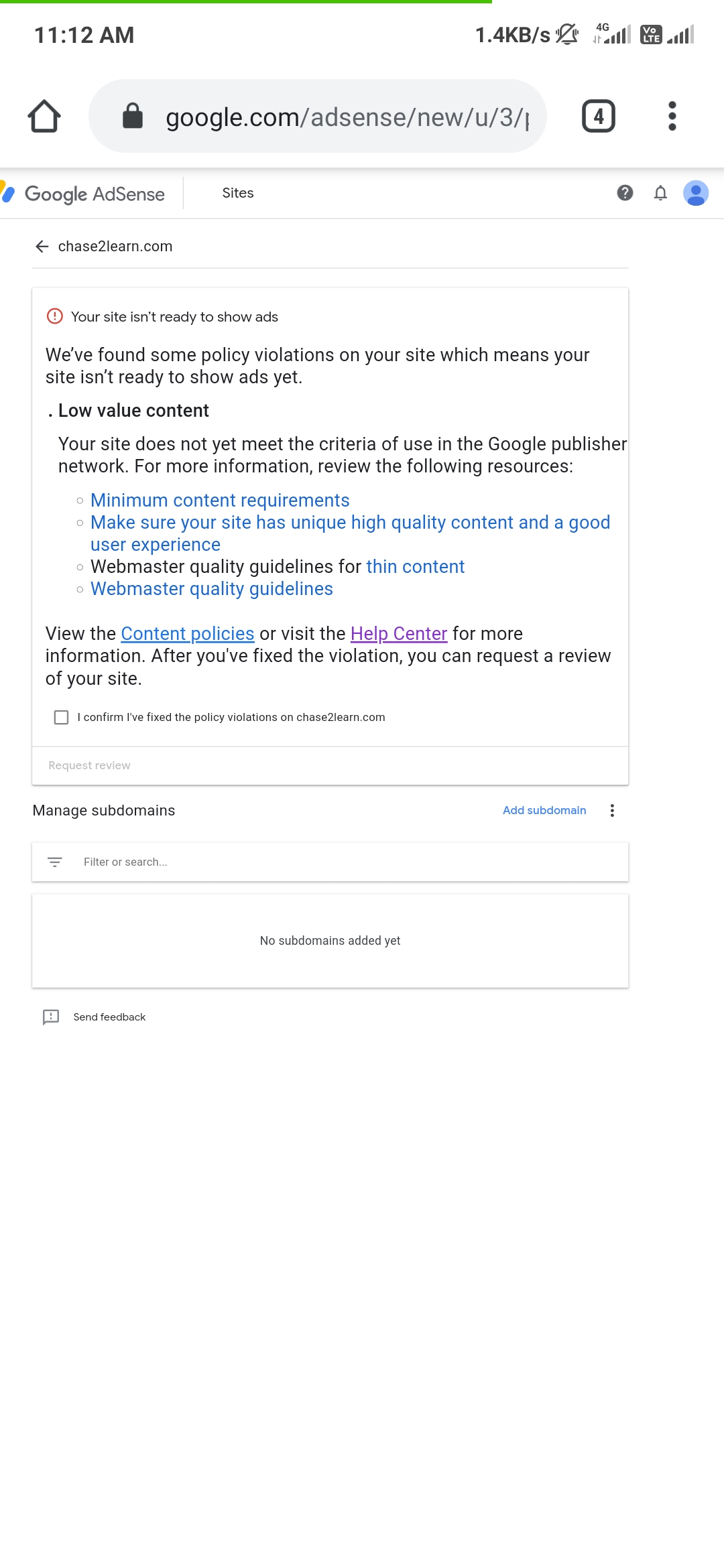This screenshot has width=724, height=1568.
Task: Tap the browser home icon
Action: (x=44, y=117)
